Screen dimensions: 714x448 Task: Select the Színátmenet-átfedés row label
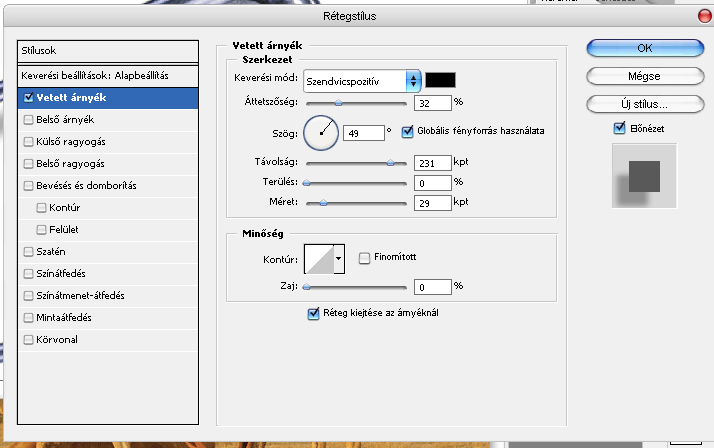pos(80,295)
